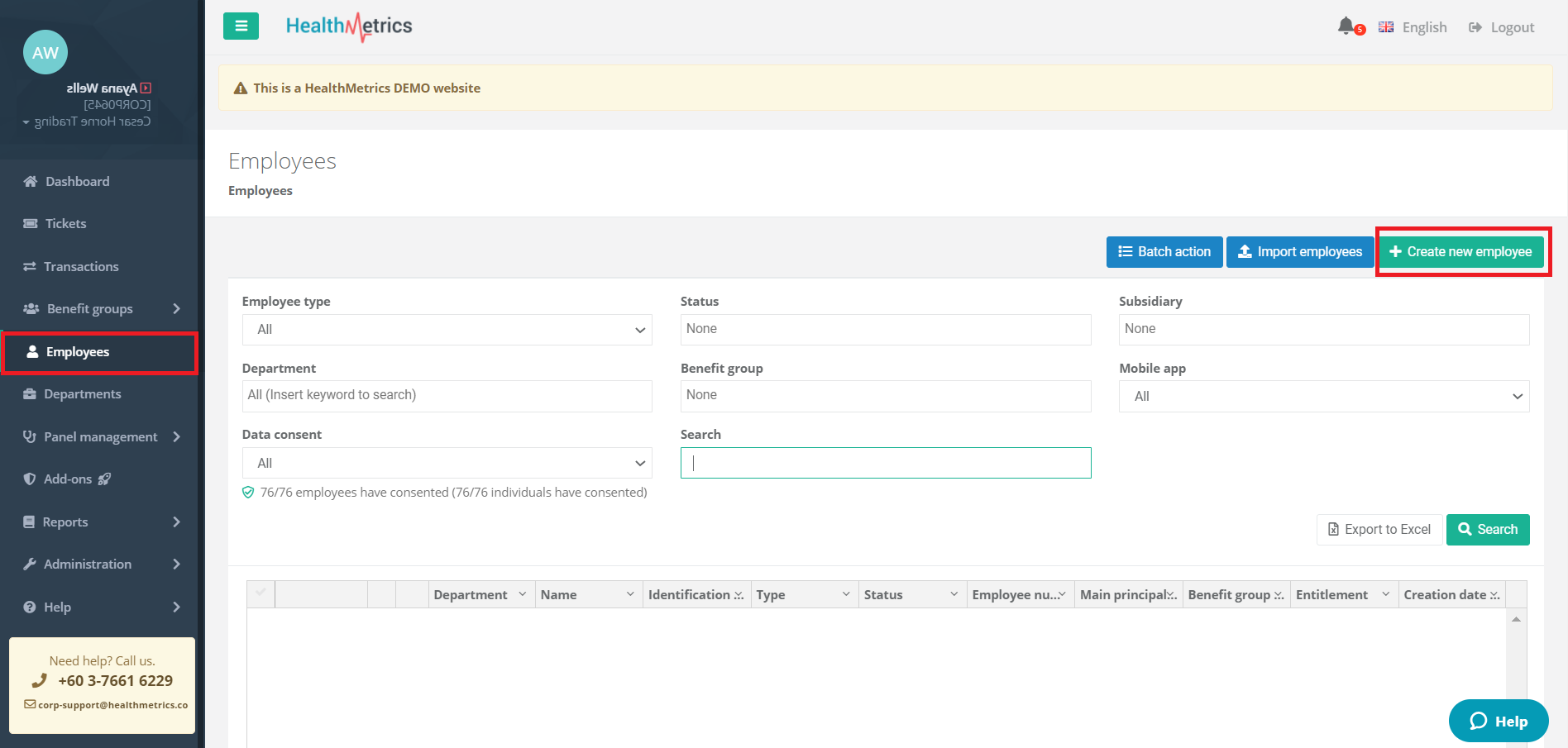Open Add-ons in the sidebar
Viewport: 1568px width, 748px height.
pyautogui.click(x=68, y=479)
